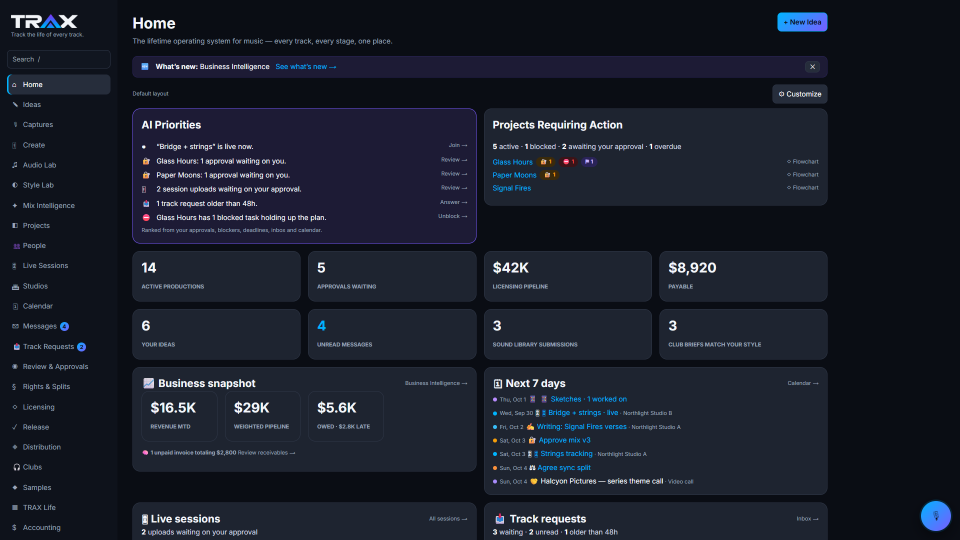Click the Customize button
Viewport: 960px width, 540px height.
800,94
